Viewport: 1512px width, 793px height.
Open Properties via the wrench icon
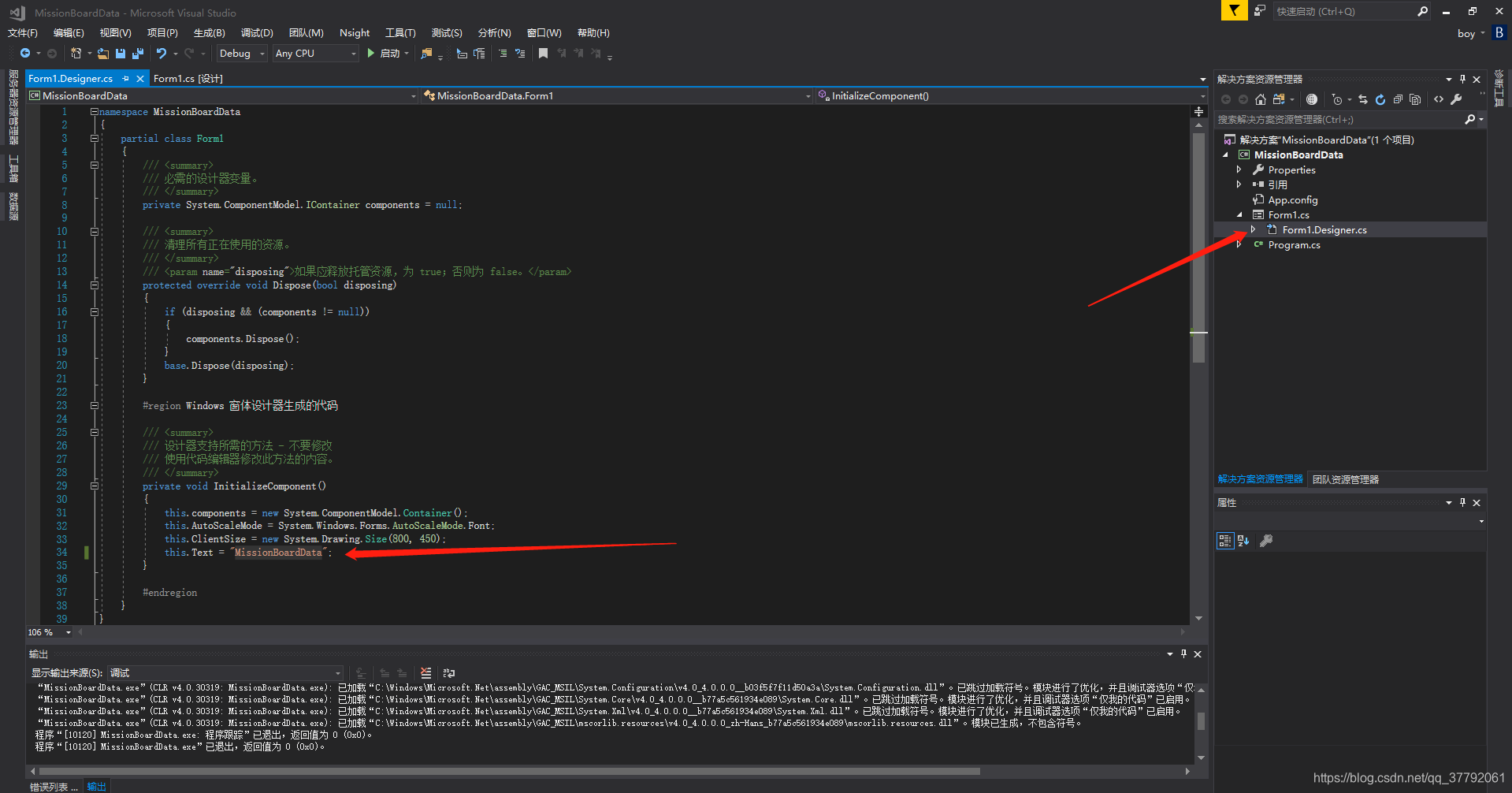1457,99
